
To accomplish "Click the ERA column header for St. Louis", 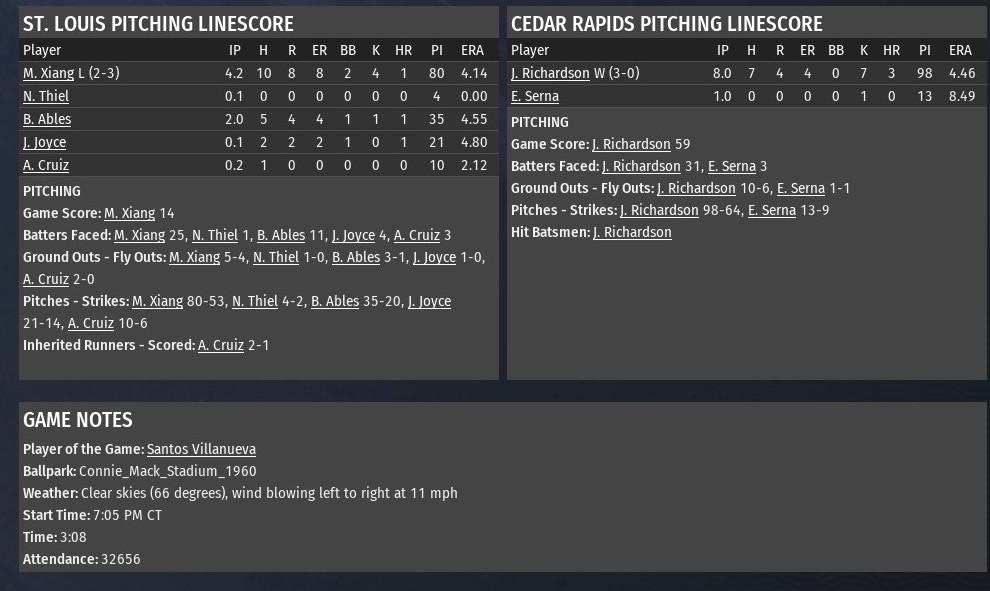I will tap(473, 49).
